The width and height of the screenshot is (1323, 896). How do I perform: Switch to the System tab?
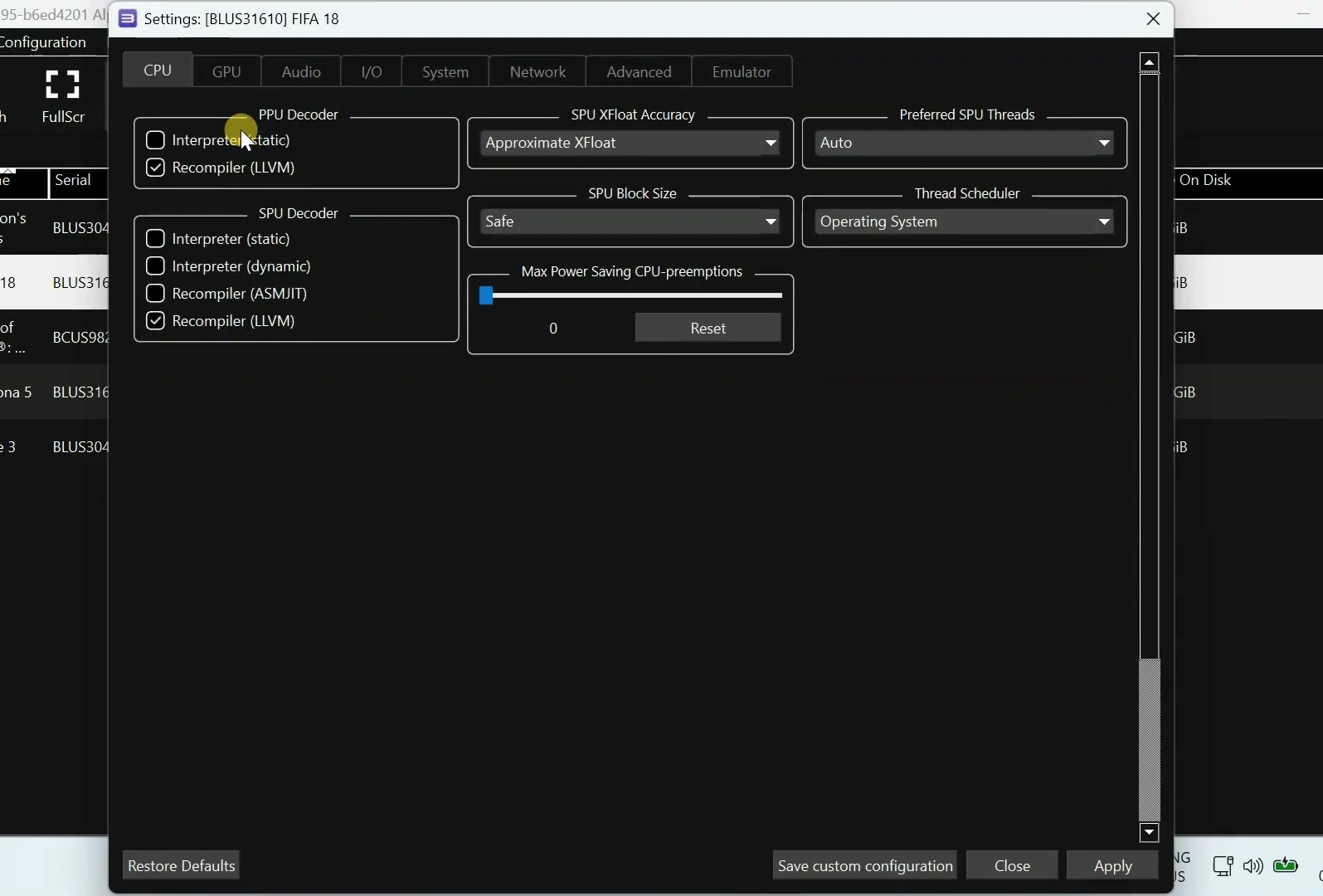445,72
